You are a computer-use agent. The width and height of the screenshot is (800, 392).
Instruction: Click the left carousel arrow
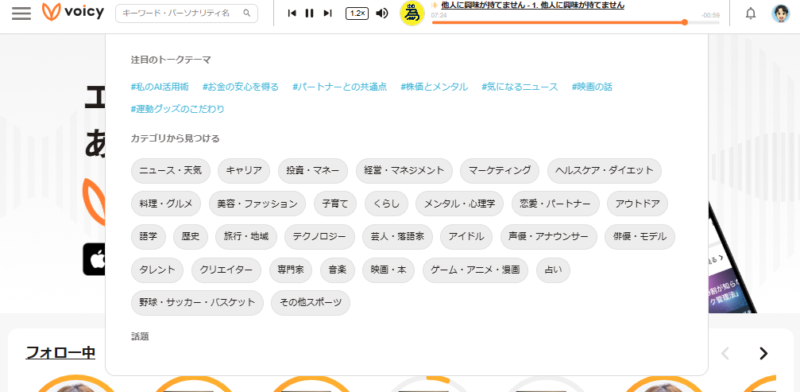pyautogui.click(x=725, y=353)
